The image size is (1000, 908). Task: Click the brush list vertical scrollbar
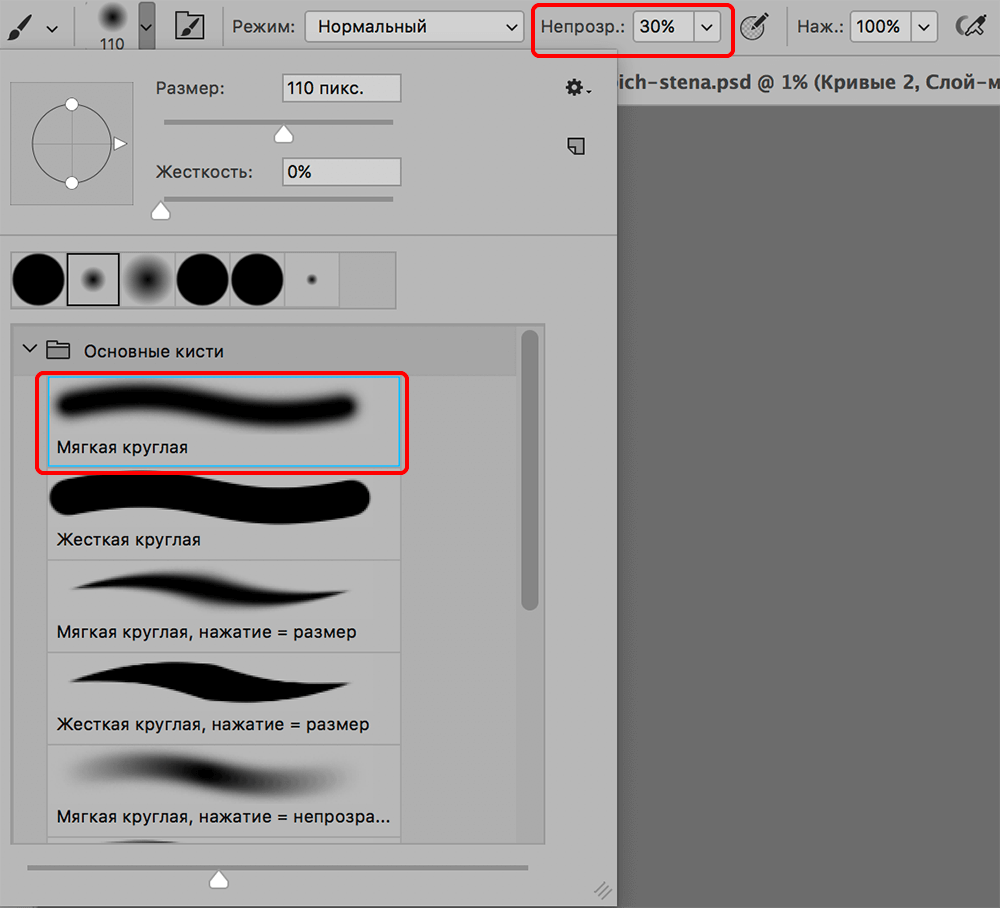pos(530,470)
